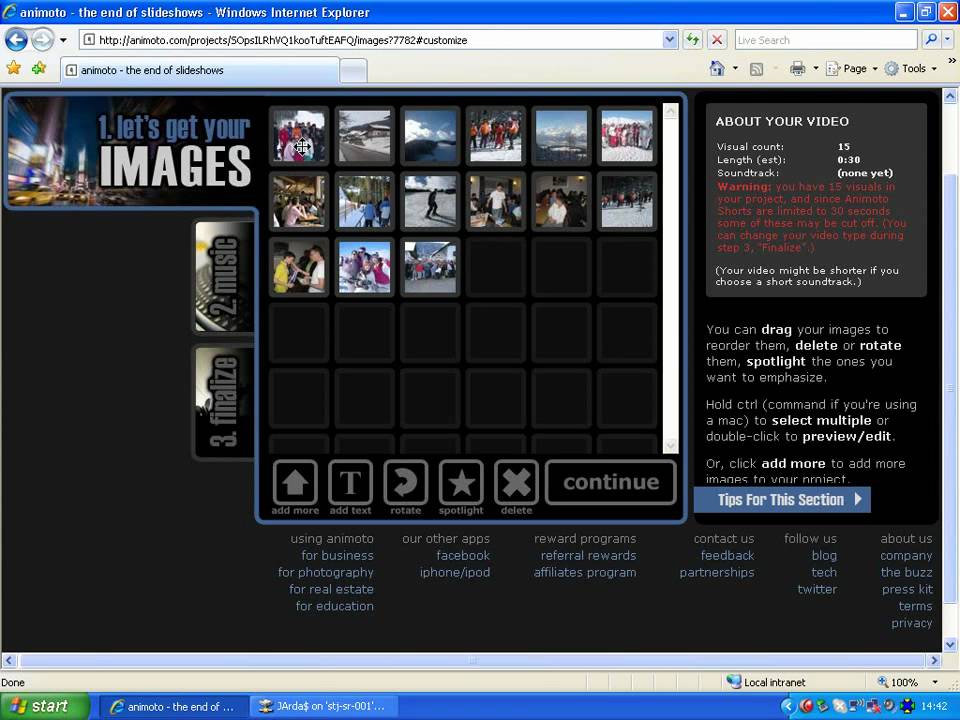Open the 'feedback' footer link

coord(727,555)
